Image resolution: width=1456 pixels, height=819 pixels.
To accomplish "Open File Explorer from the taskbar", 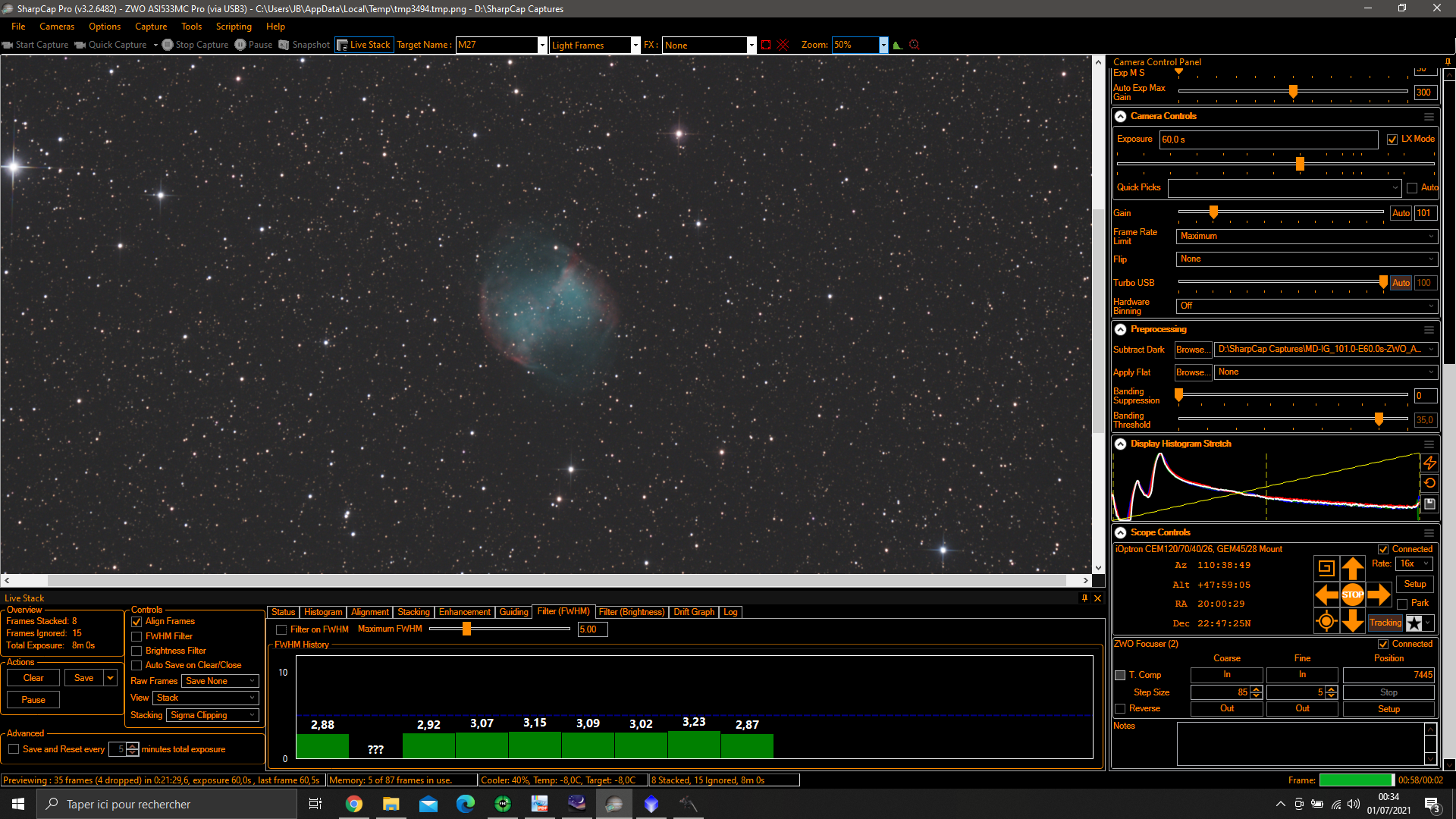I will [391, 804].
